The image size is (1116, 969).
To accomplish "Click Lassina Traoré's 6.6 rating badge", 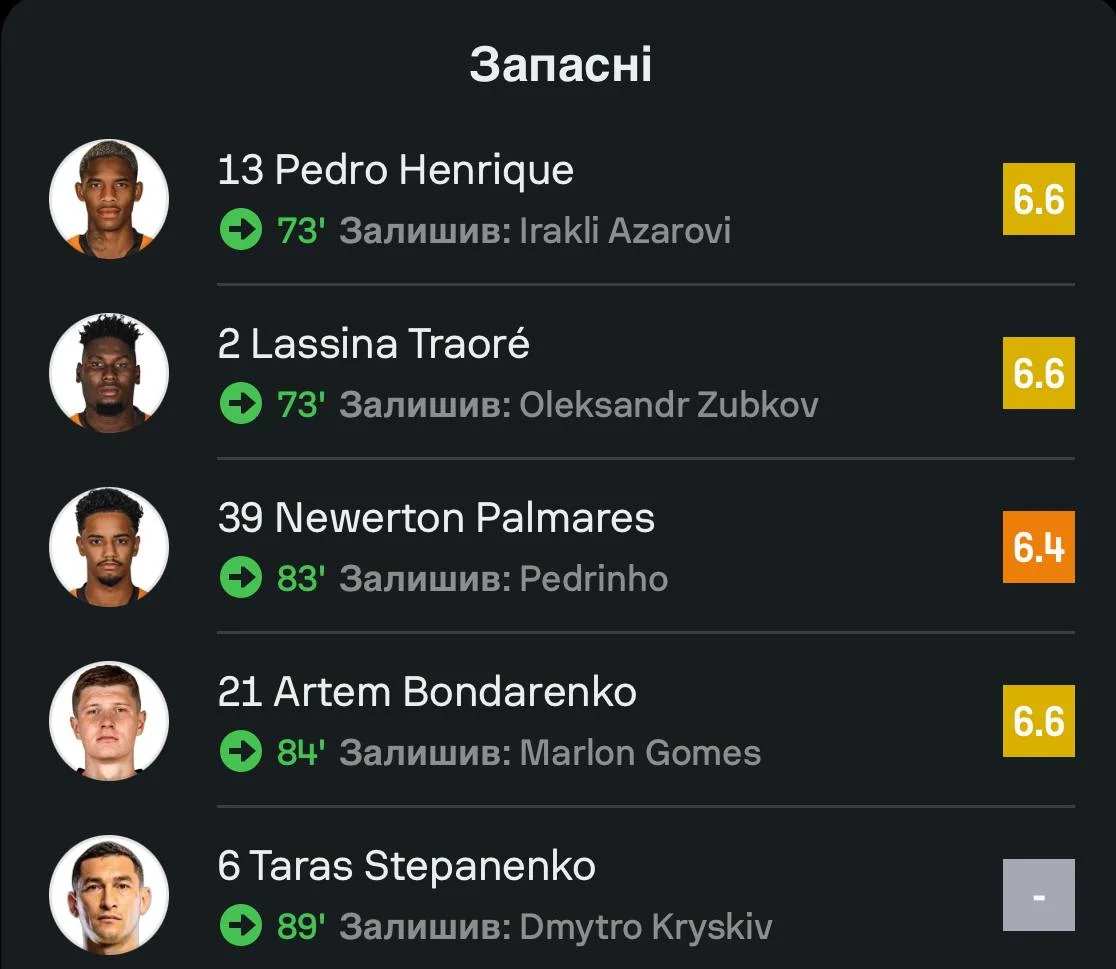I will (1038, 374).
